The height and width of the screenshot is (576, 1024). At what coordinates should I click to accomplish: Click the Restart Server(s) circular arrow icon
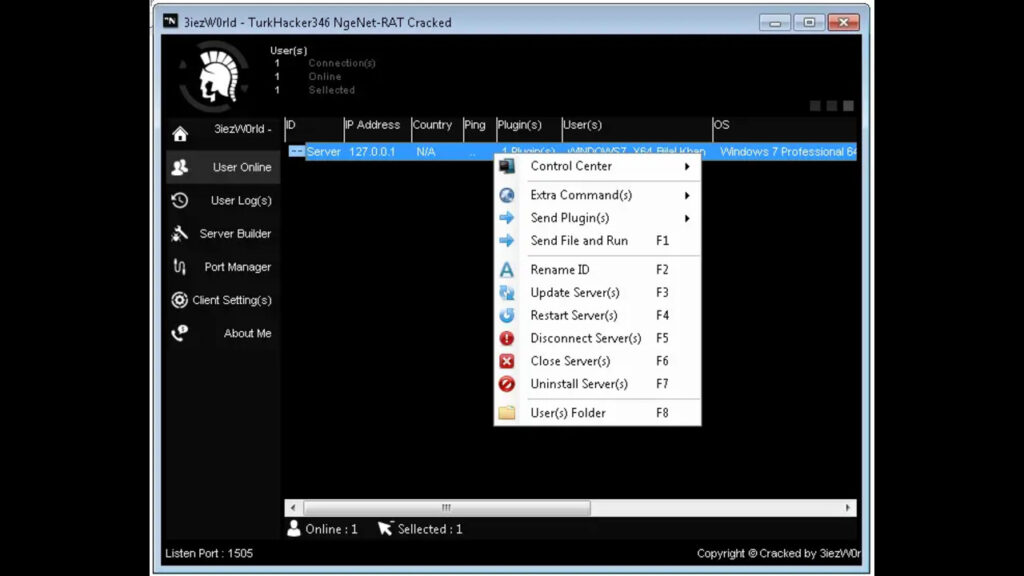point(507,315)
